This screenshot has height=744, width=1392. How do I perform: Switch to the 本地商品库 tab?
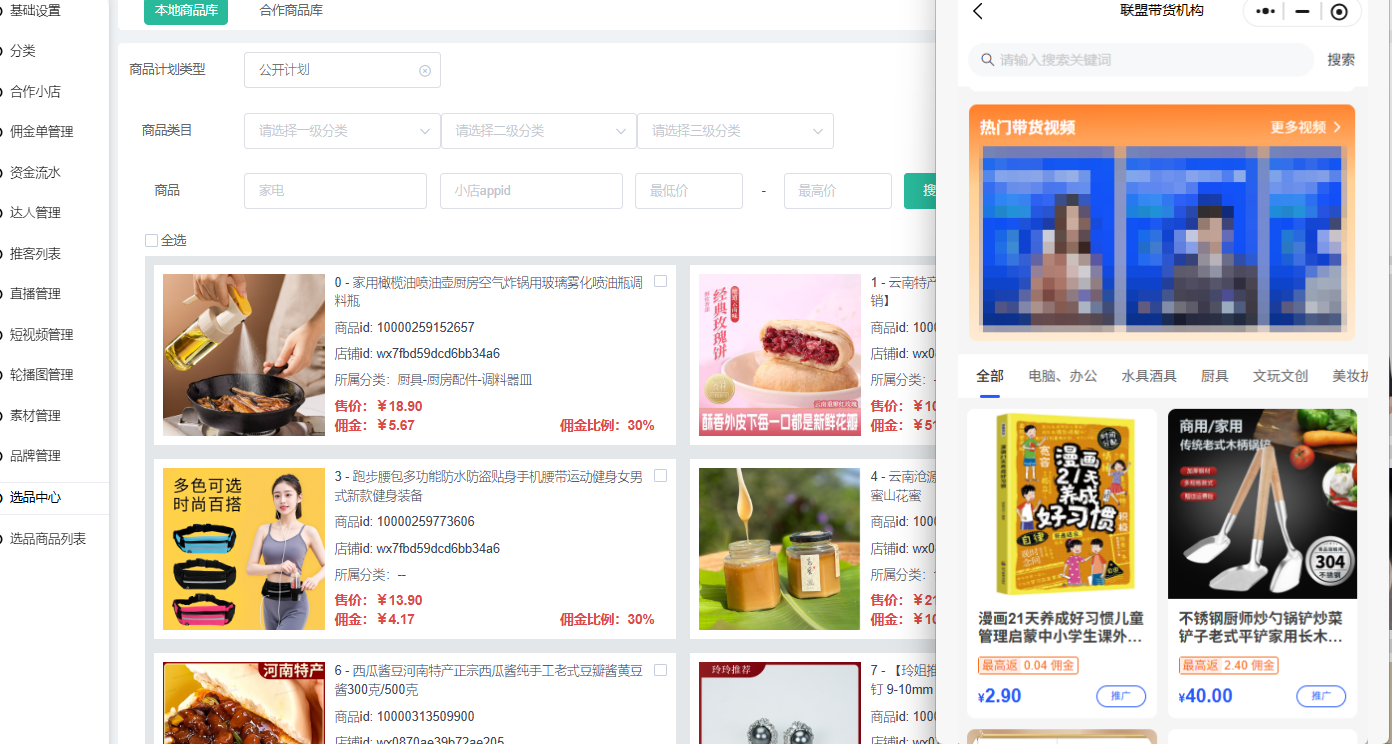point(186,10)
